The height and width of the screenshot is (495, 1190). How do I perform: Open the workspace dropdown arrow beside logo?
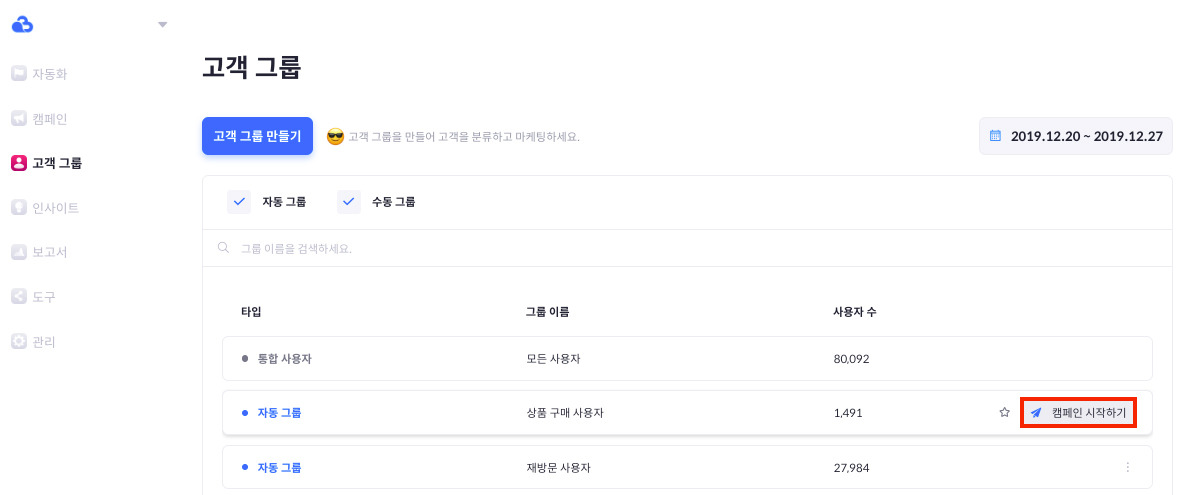162,25
